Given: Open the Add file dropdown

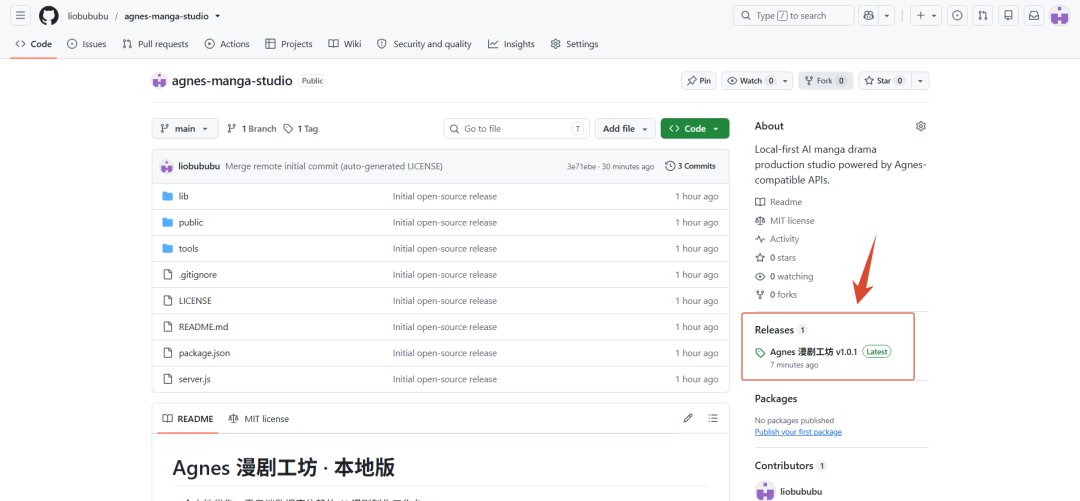Looking at the screenshot, I should (x=625, y=129).
